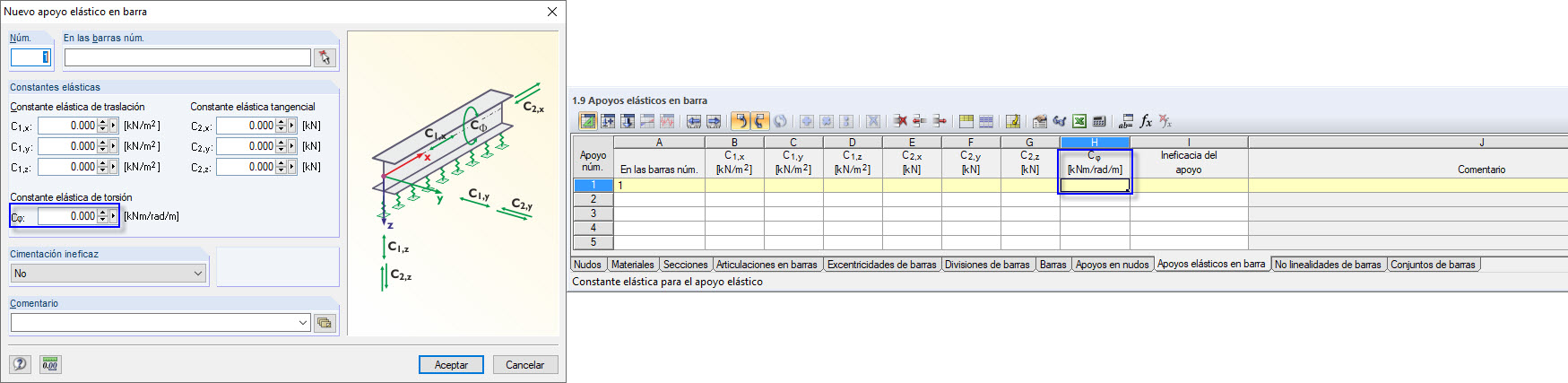1568x383 pixels.
Task: Click the second toolbar icon next to green triangle
Action: [608, 121]
